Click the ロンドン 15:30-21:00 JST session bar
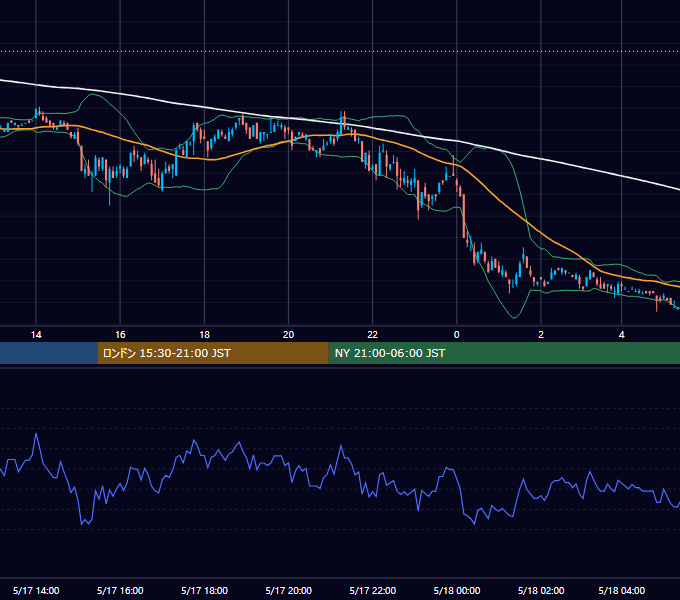 tap(213, 353)
